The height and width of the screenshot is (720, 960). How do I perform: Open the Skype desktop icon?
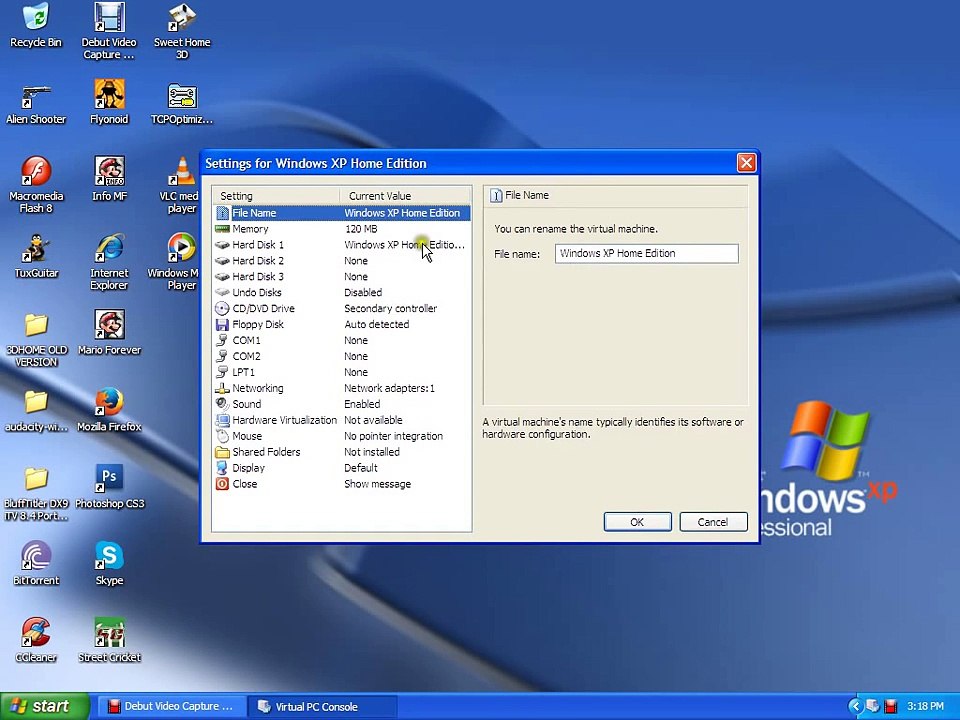coord(109,564)
